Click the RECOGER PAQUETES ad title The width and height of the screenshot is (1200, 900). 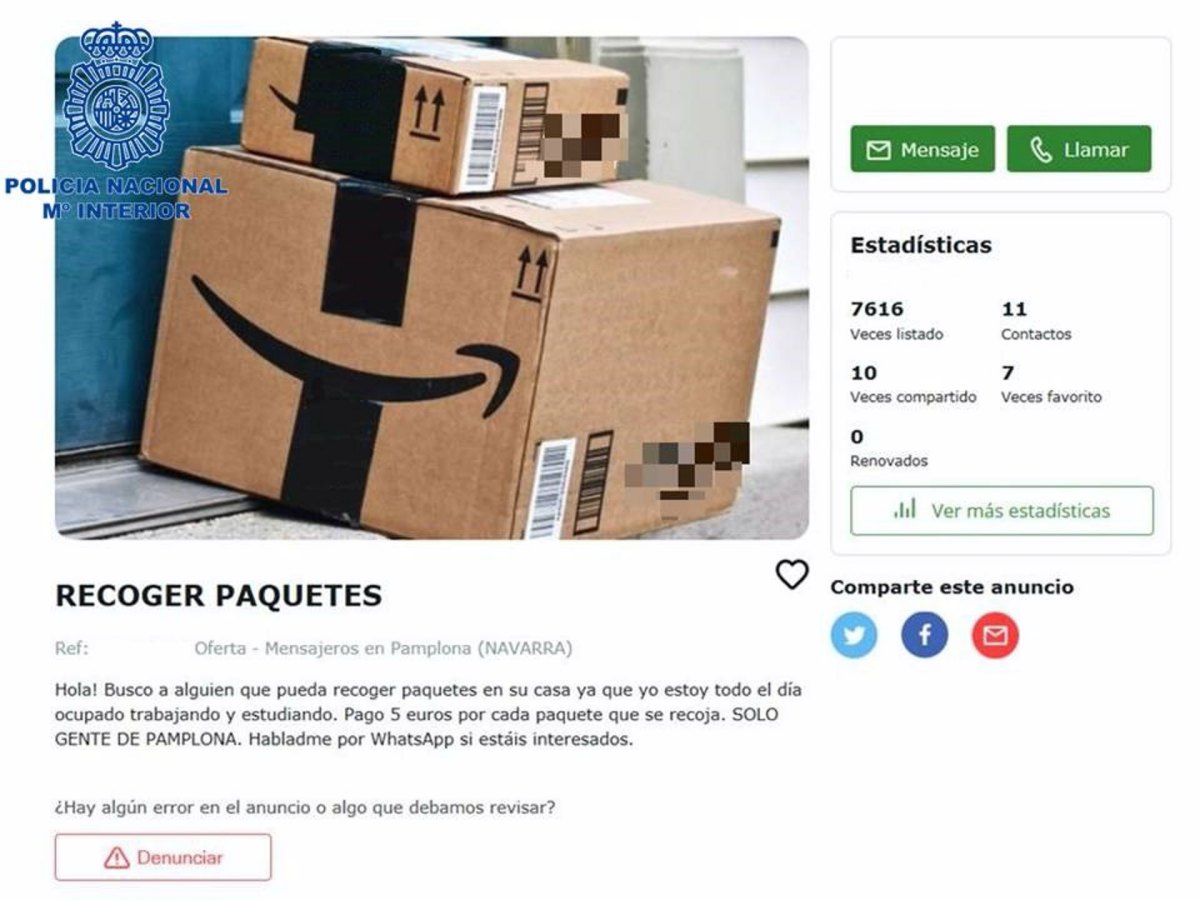[218, 596]
